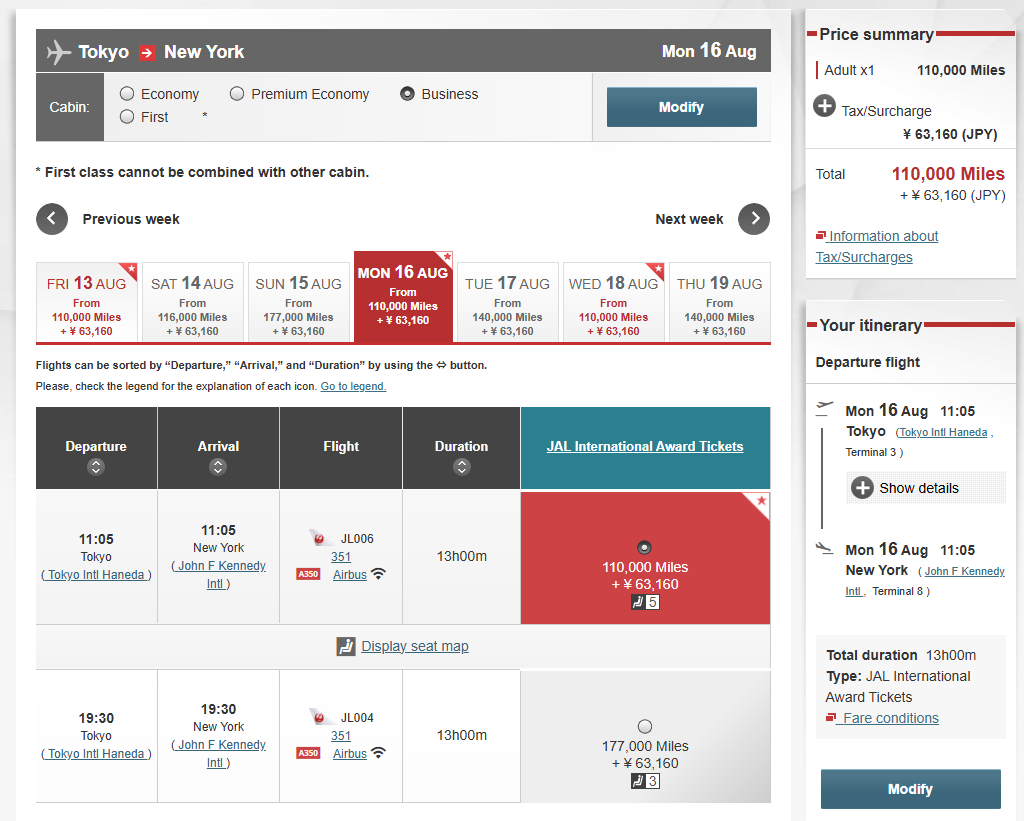Advance using the next week arrow
The height and width of the screenshot is (821, 1024).
click(x=754, y=219)
